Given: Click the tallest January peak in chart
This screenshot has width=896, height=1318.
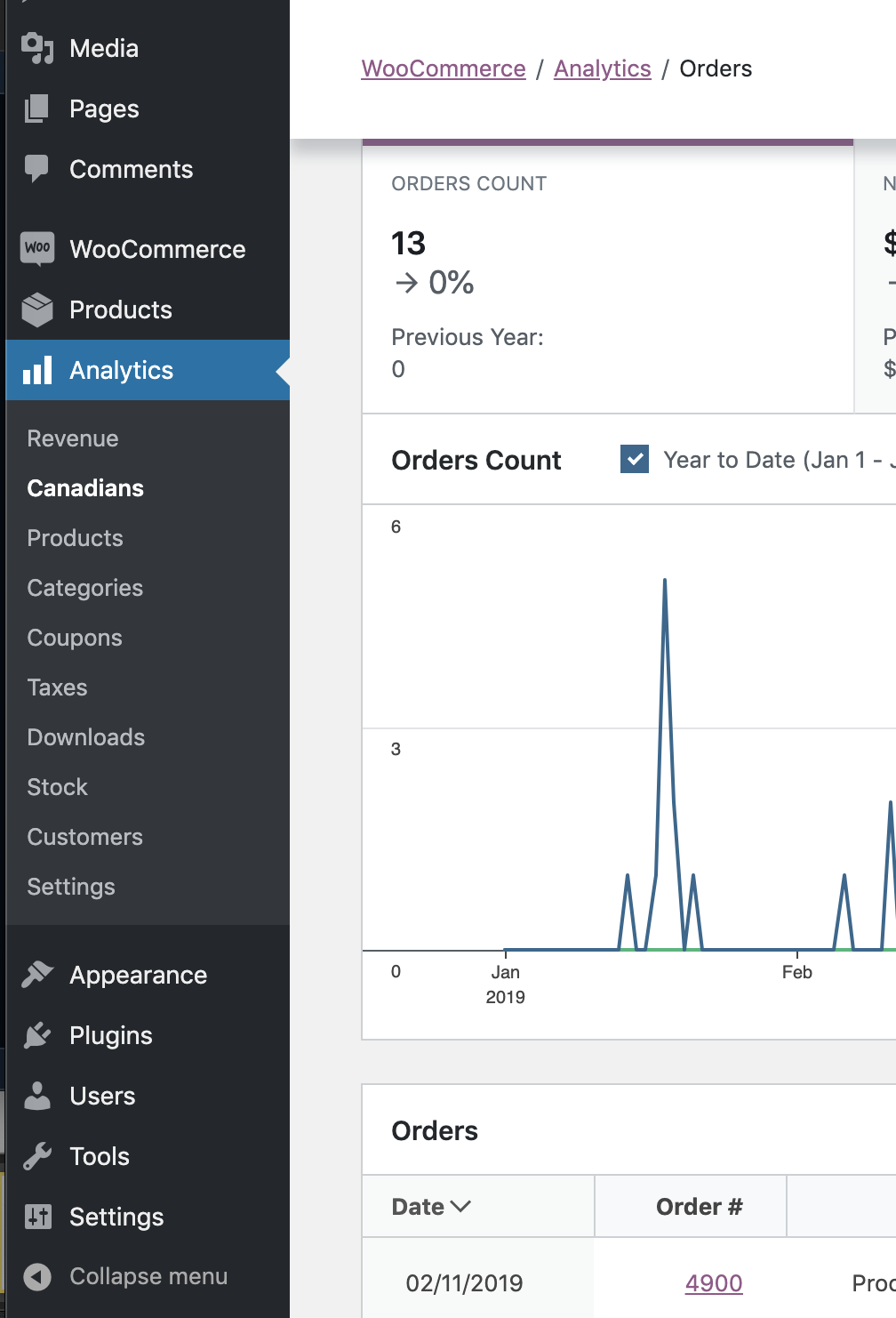Looking at the screenshot, I should click(x=665, y=583).
